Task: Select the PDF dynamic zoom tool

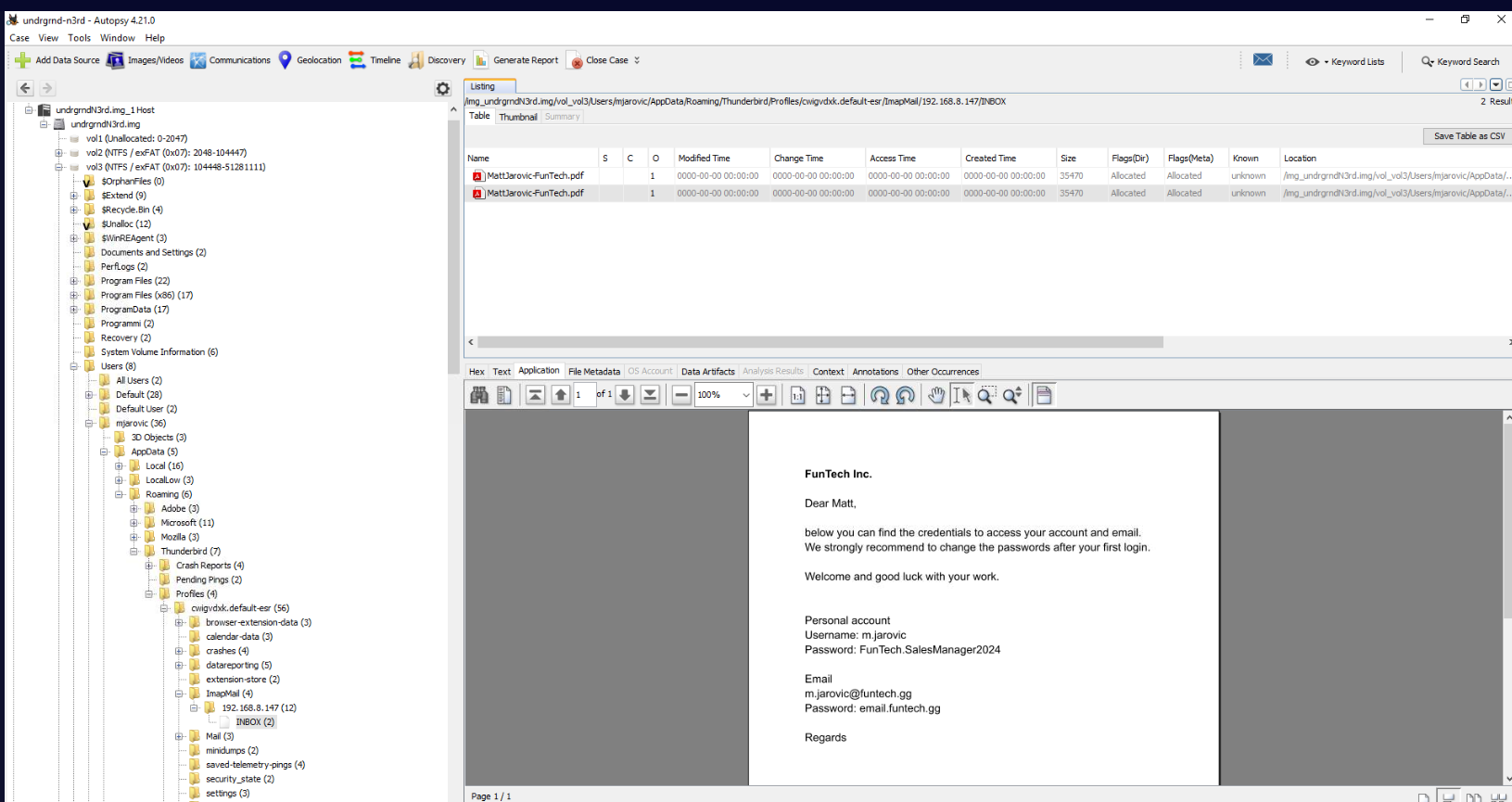Action: [1012, 395]
